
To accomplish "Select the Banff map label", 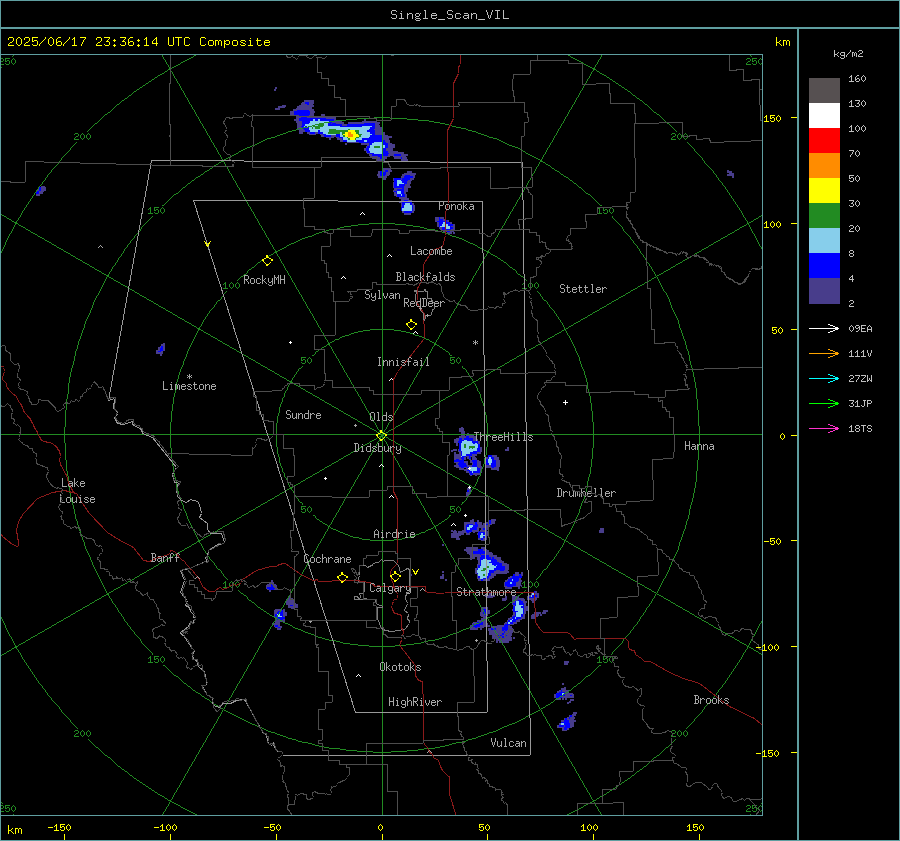I will 165,558.
